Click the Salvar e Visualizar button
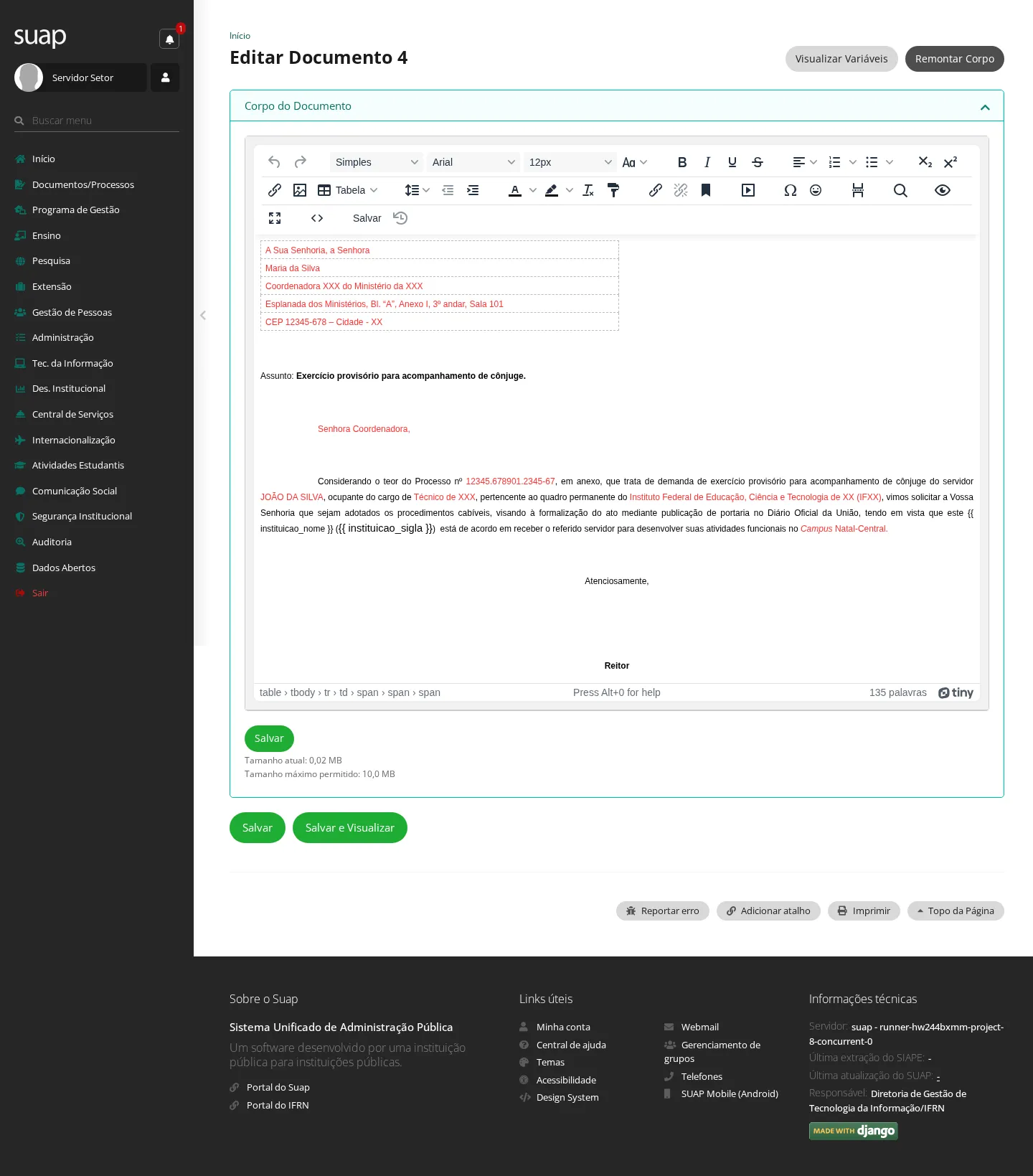The image size is (1033, 1176). (350, 828)
